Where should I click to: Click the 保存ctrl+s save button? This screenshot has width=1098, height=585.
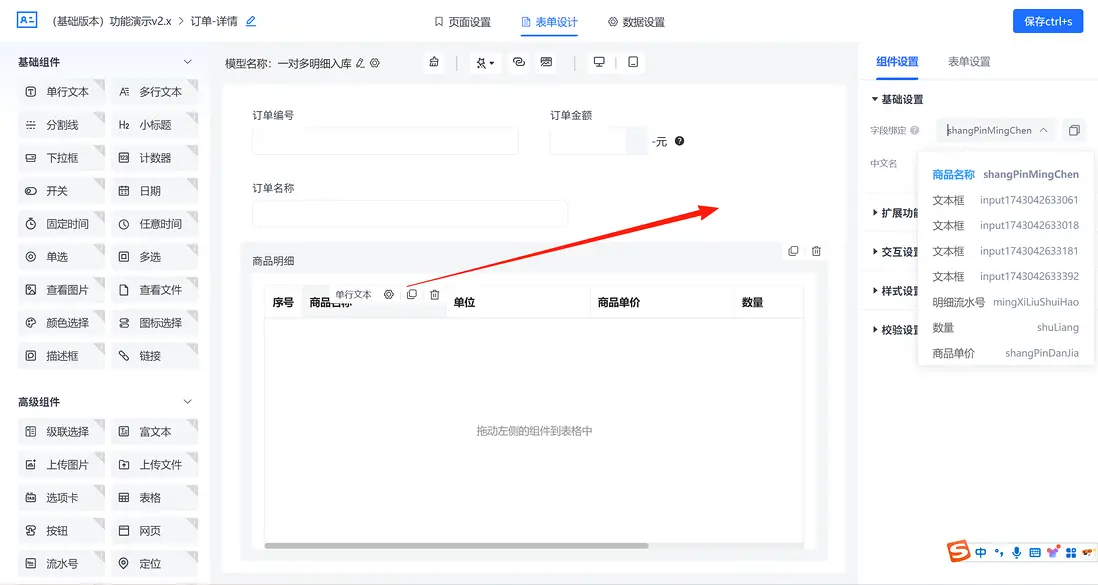[1047, 20]
